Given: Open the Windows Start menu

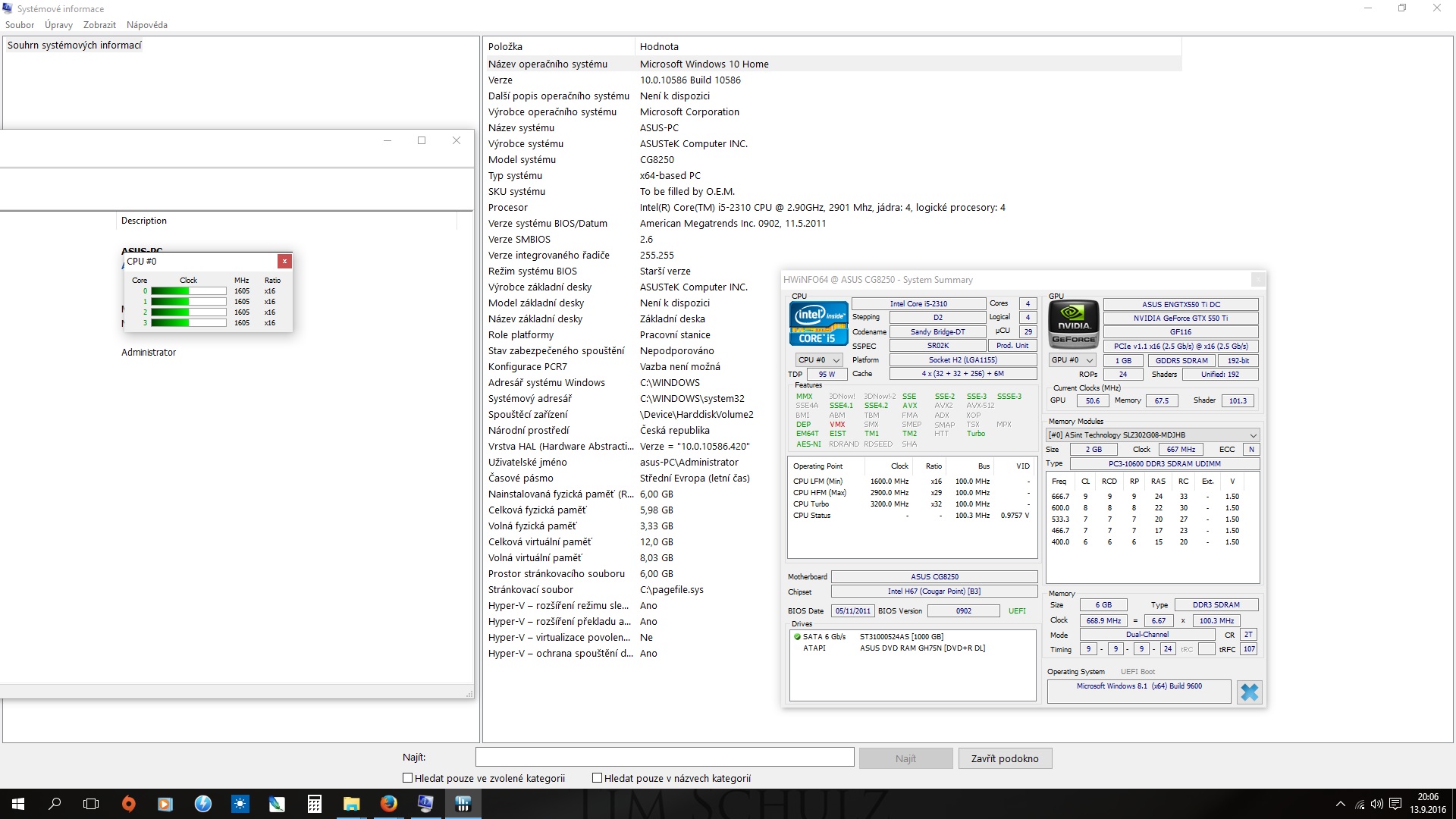Looking at the screenshot, I should click(18, 804).
